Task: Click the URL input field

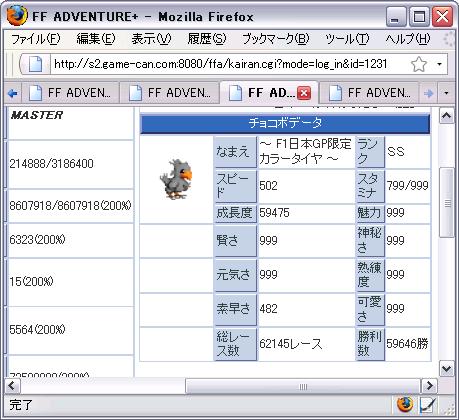Action: [230, 64]
